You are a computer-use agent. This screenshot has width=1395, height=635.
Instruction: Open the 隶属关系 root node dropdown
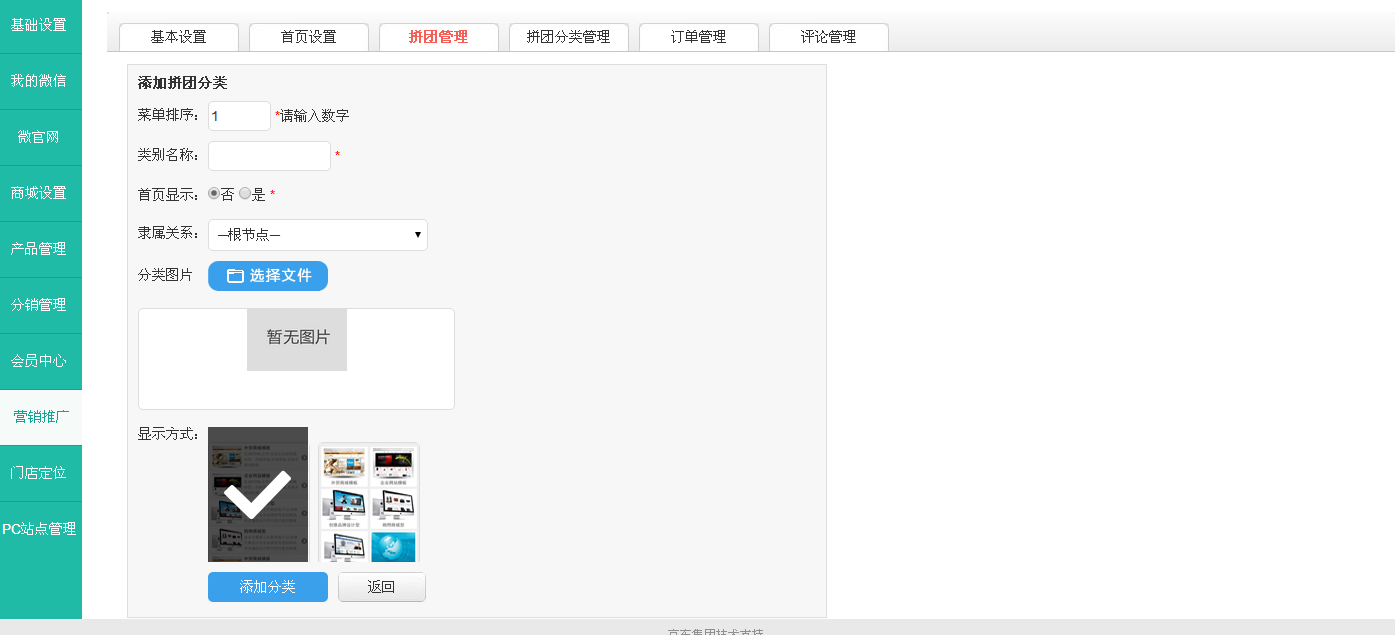pyautogui.click(x=318, y=235)
